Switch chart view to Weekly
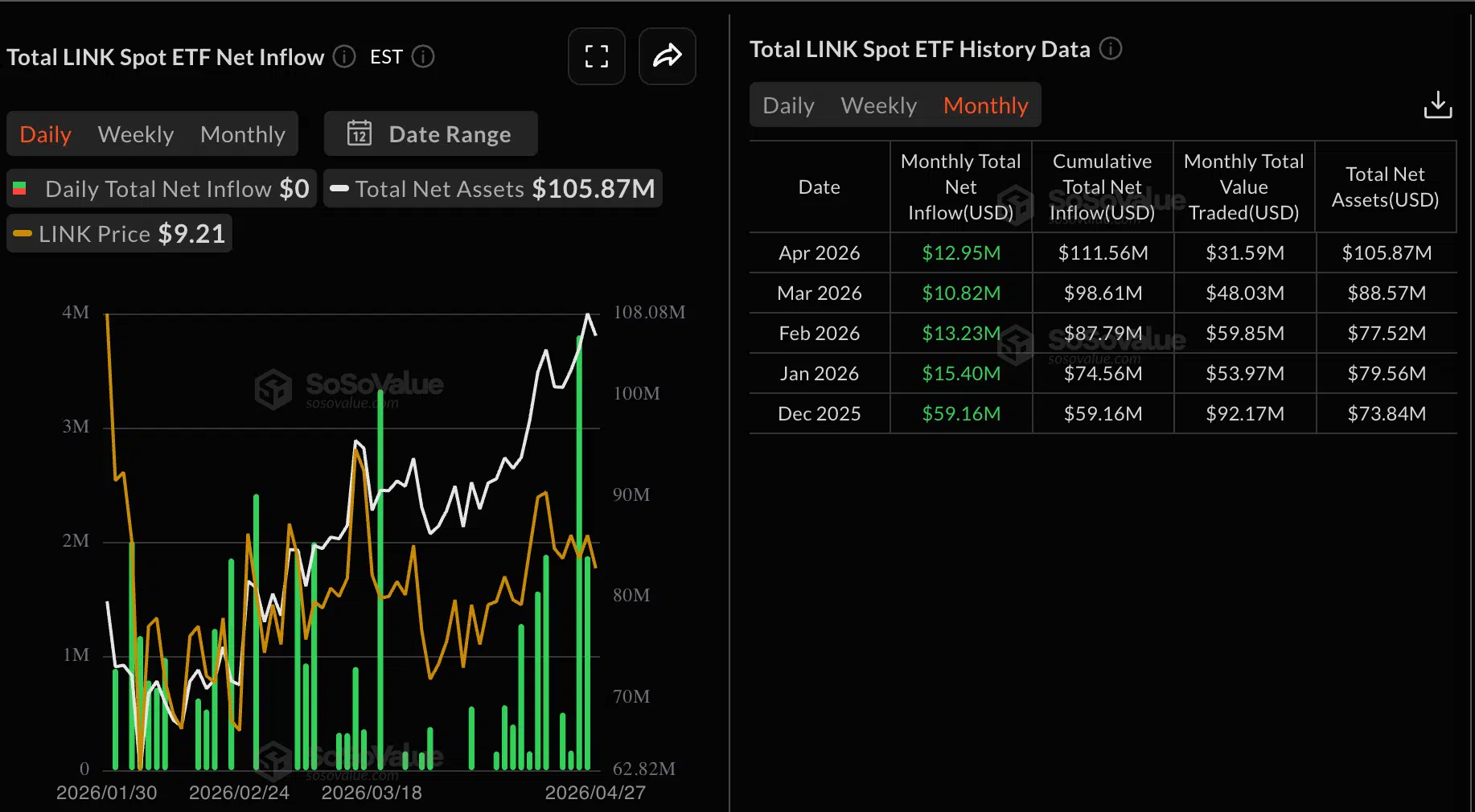Screen dimensions: 1475x812 coord(135,133)
